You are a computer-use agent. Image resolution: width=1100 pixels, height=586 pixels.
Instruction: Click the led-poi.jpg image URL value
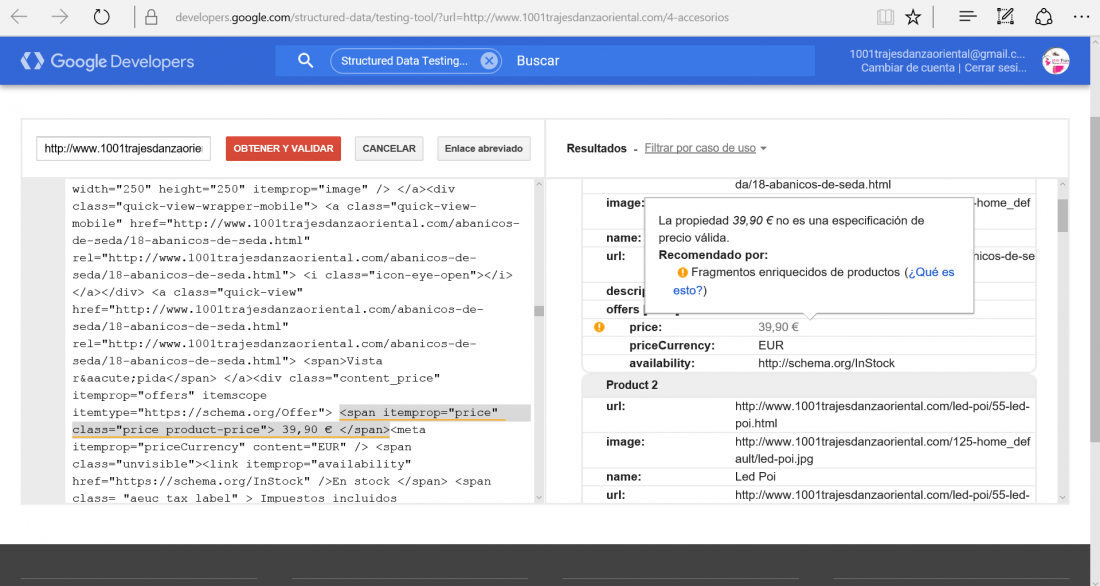(x=883, y=451)
